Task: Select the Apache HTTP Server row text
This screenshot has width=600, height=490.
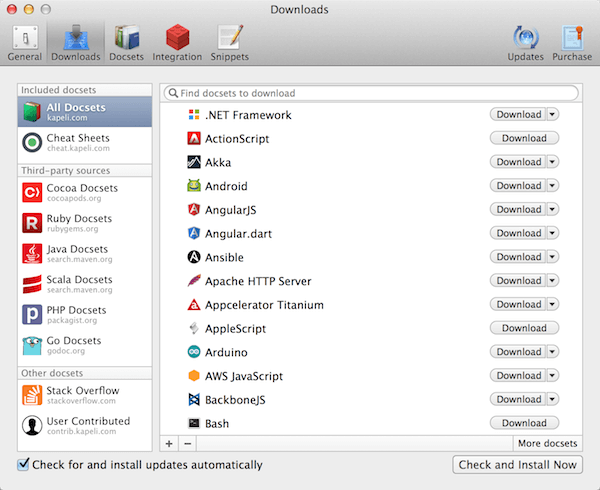Action: pos(258,281)
